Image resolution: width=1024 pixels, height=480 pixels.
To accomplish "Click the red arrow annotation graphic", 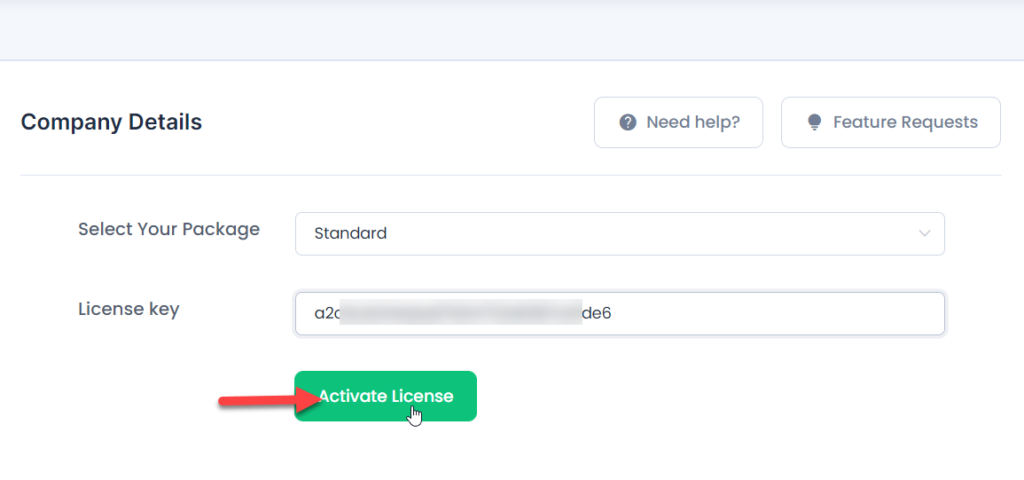I will pyautogui.click(x=270, y=398).
